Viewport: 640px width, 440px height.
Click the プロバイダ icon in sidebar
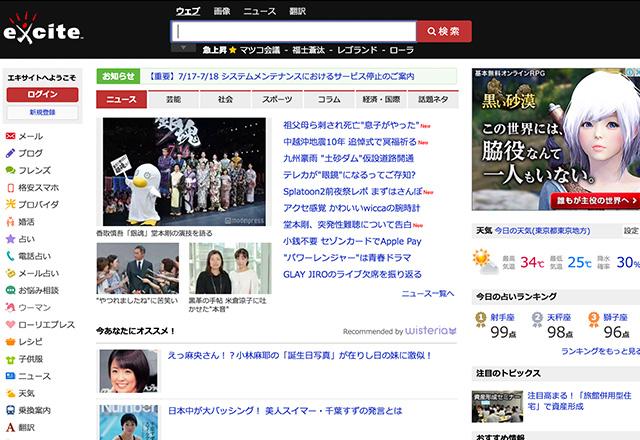[x=10, y=204]
